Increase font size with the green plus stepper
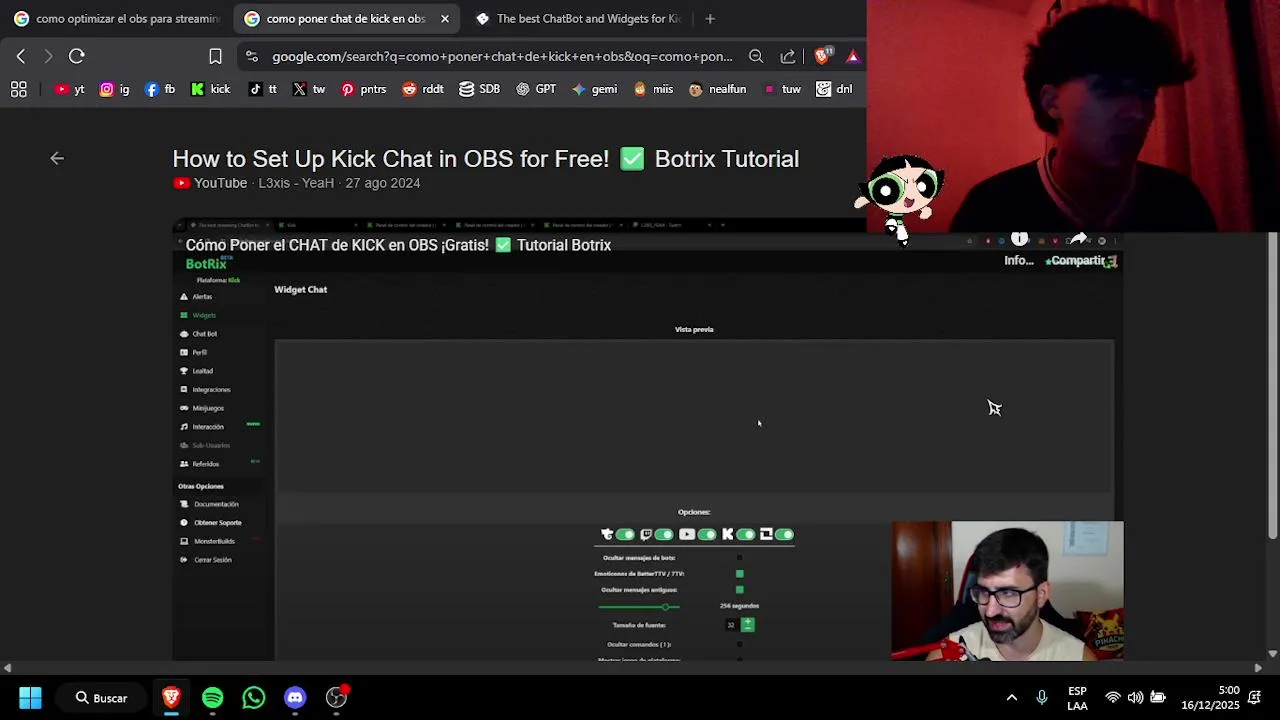The image size is (1280, 720). click(748, 622)
